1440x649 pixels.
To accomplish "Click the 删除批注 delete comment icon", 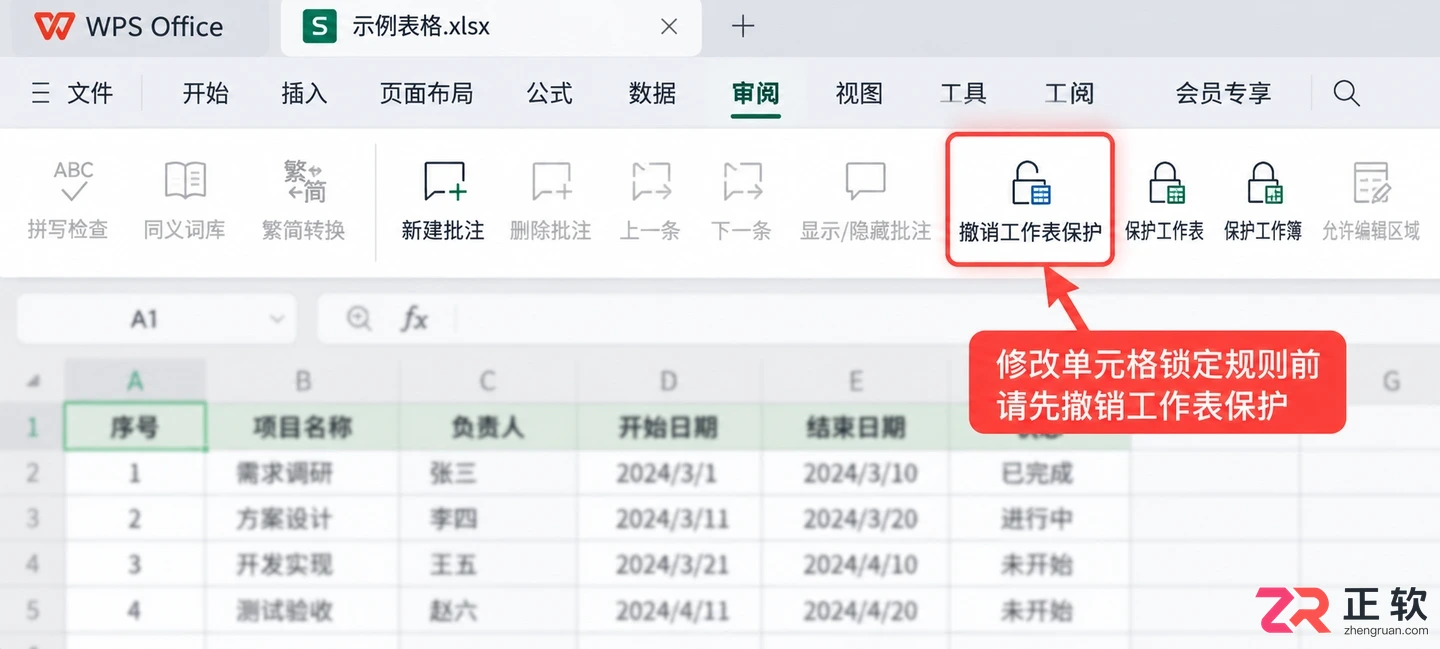I will tap(551, 181).
